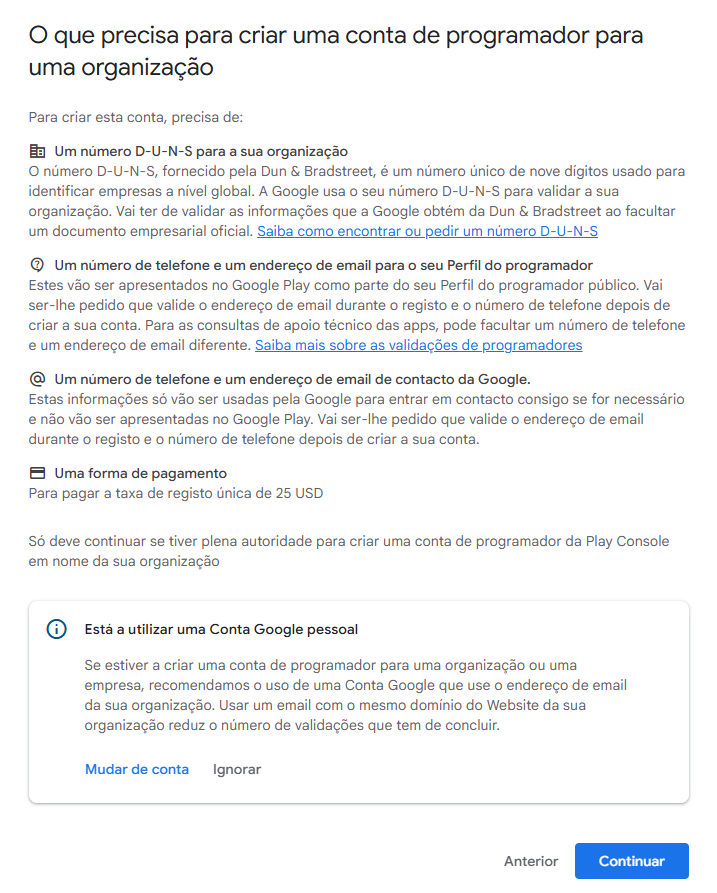
Task: Click heading about email de contacto da Google
Action: click(291, 379)
